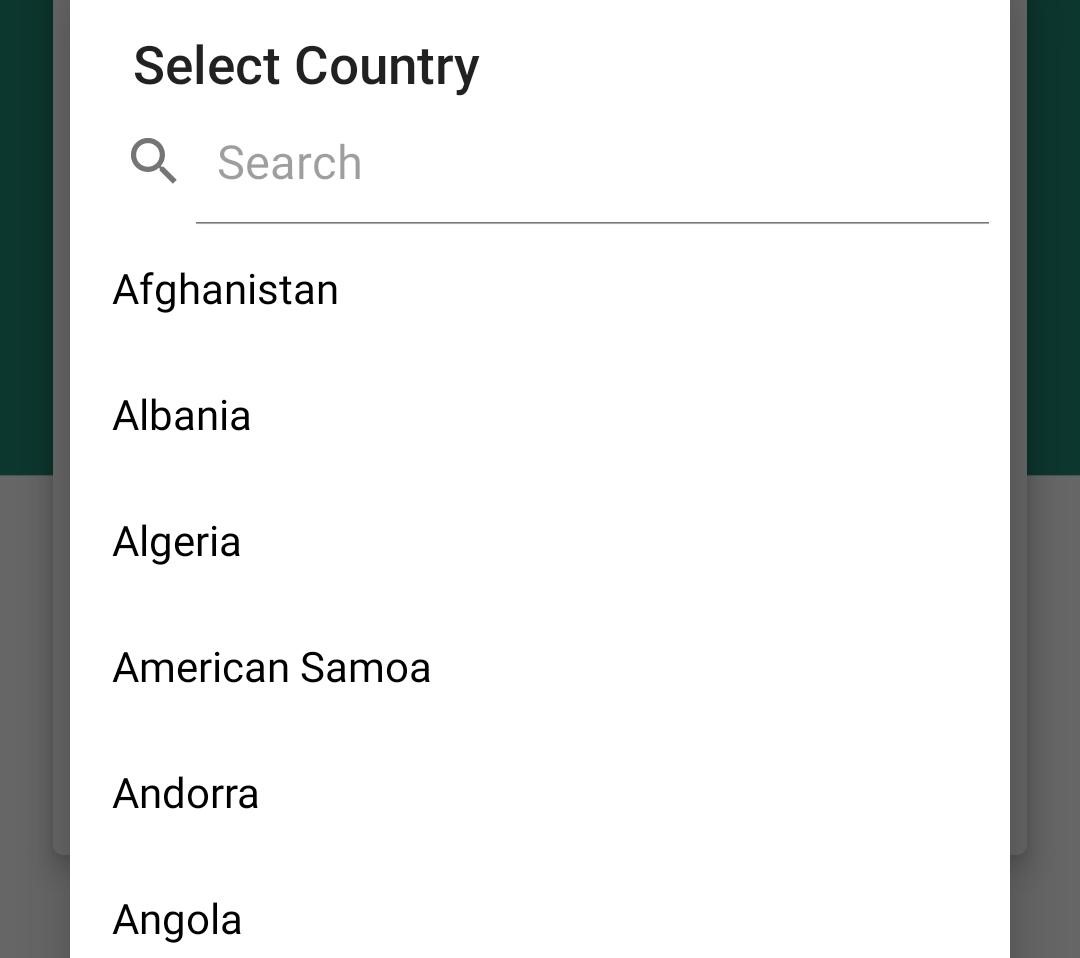Image resolution: width=1080 pixels, height=958 pixels.
Task: Tap the country listed directly below Algeria
Action: pyautogui.click(x=272, y=667)
